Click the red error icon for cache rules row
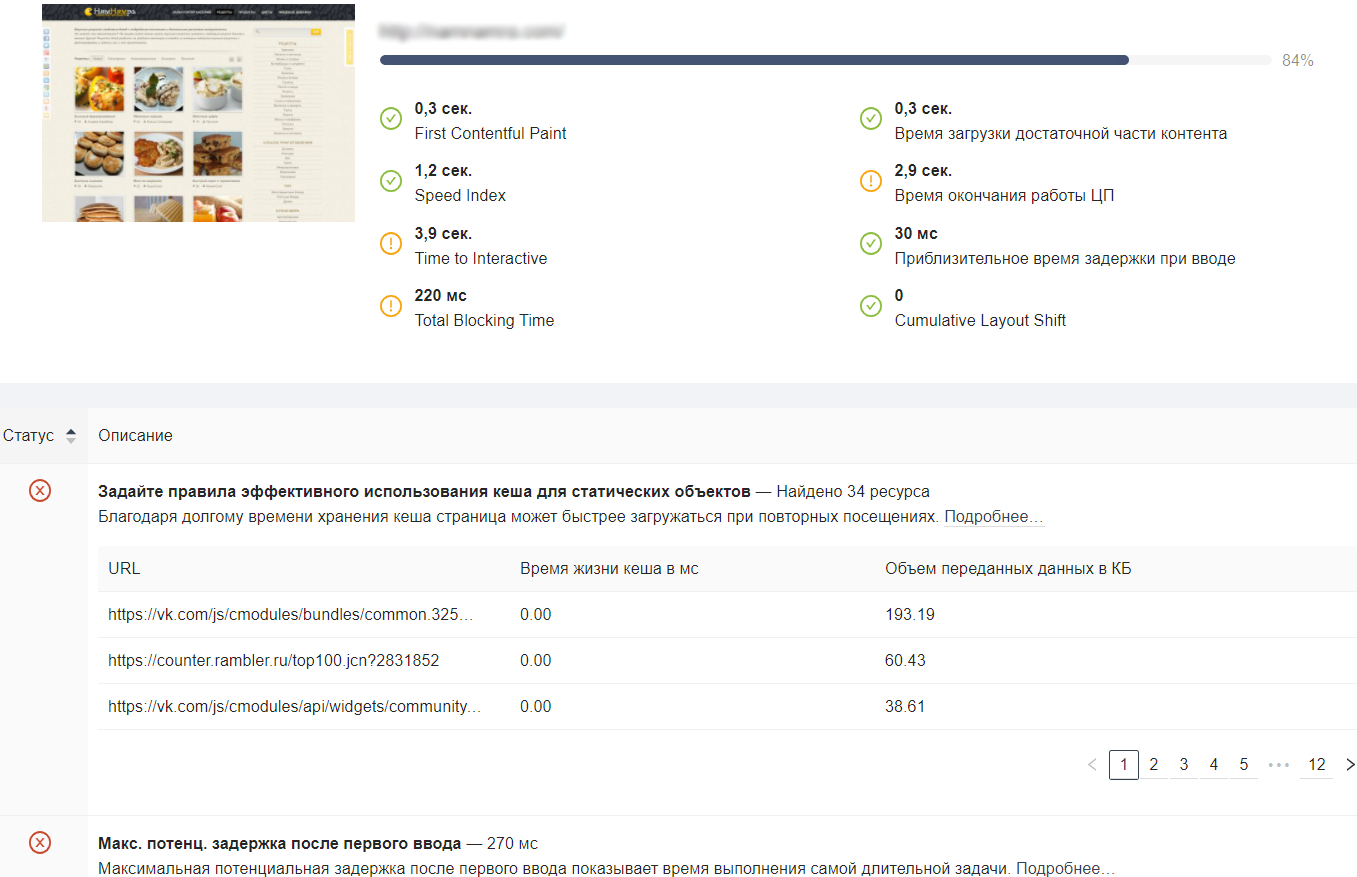This screenshot has height=877, width=1357. coord(40,490)
